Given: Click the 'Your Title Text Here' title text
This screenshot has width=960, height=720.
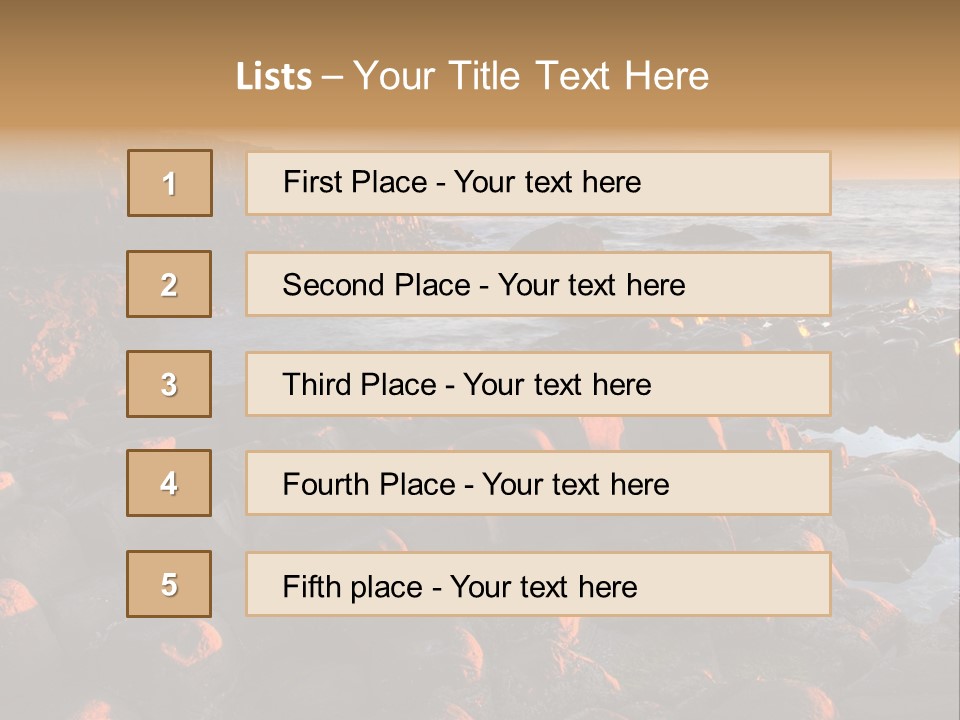Looking at the screenshot, I should pyautogui.click(x=531, y=77).
